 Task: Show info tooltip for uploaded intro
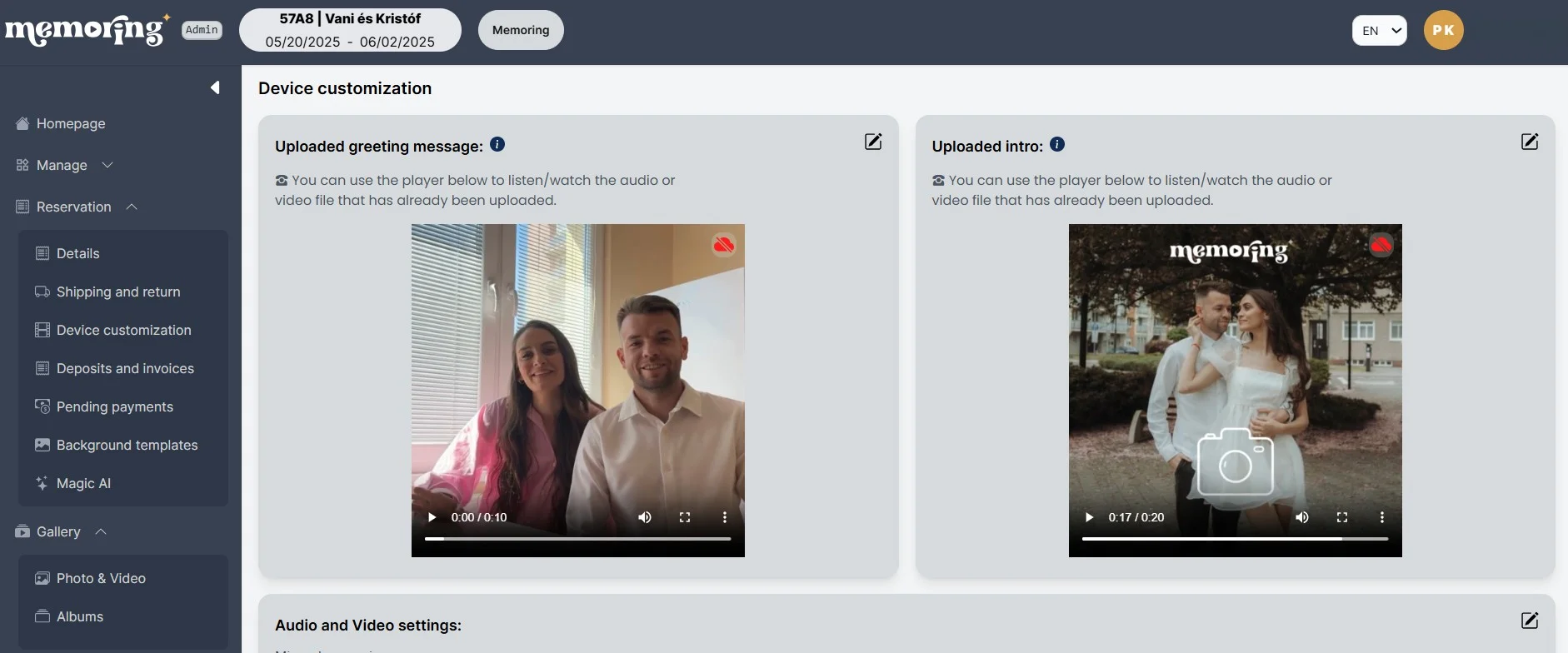[1056, 144]
